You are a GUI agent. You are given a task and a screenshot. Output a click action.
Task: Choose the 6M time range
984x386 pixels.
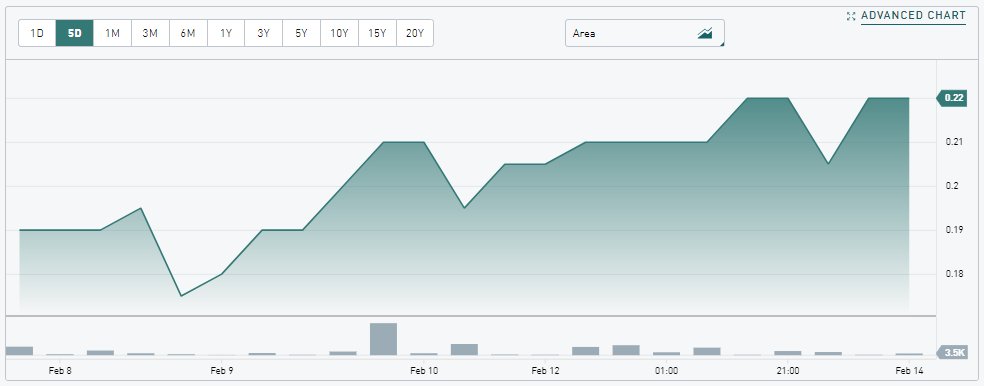[x=188, y=33]
